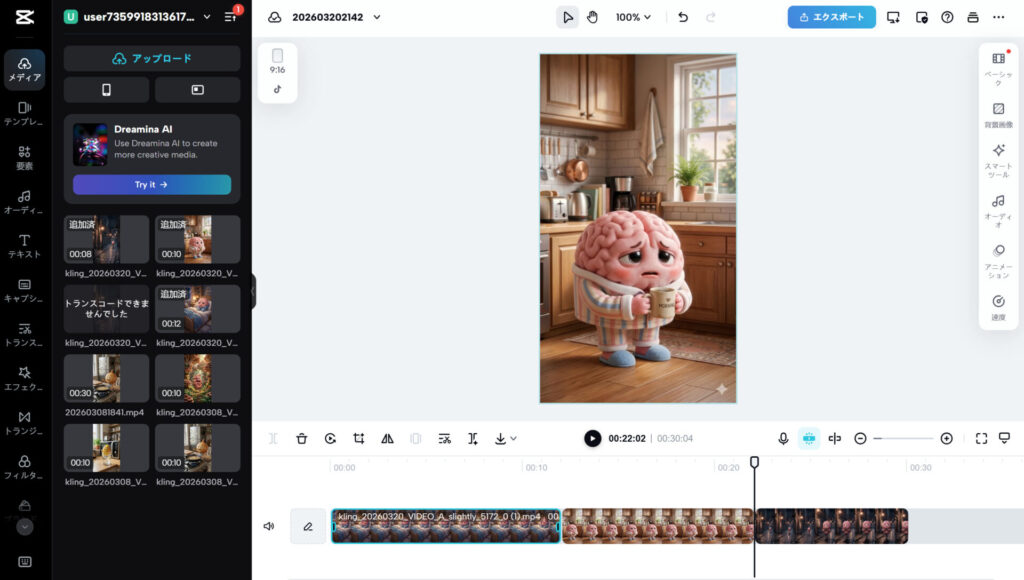Screen dimensions: 1024x580
Task: Expand the download arrow dropdown in timeline toolbar
Action: click(505, 438)
